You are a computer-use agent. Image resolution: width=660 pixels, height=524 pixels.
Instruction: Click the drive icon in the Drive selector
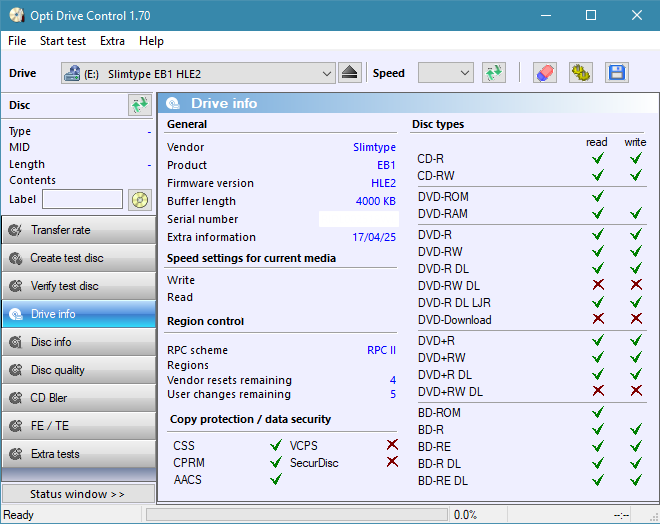click(72, 73)
